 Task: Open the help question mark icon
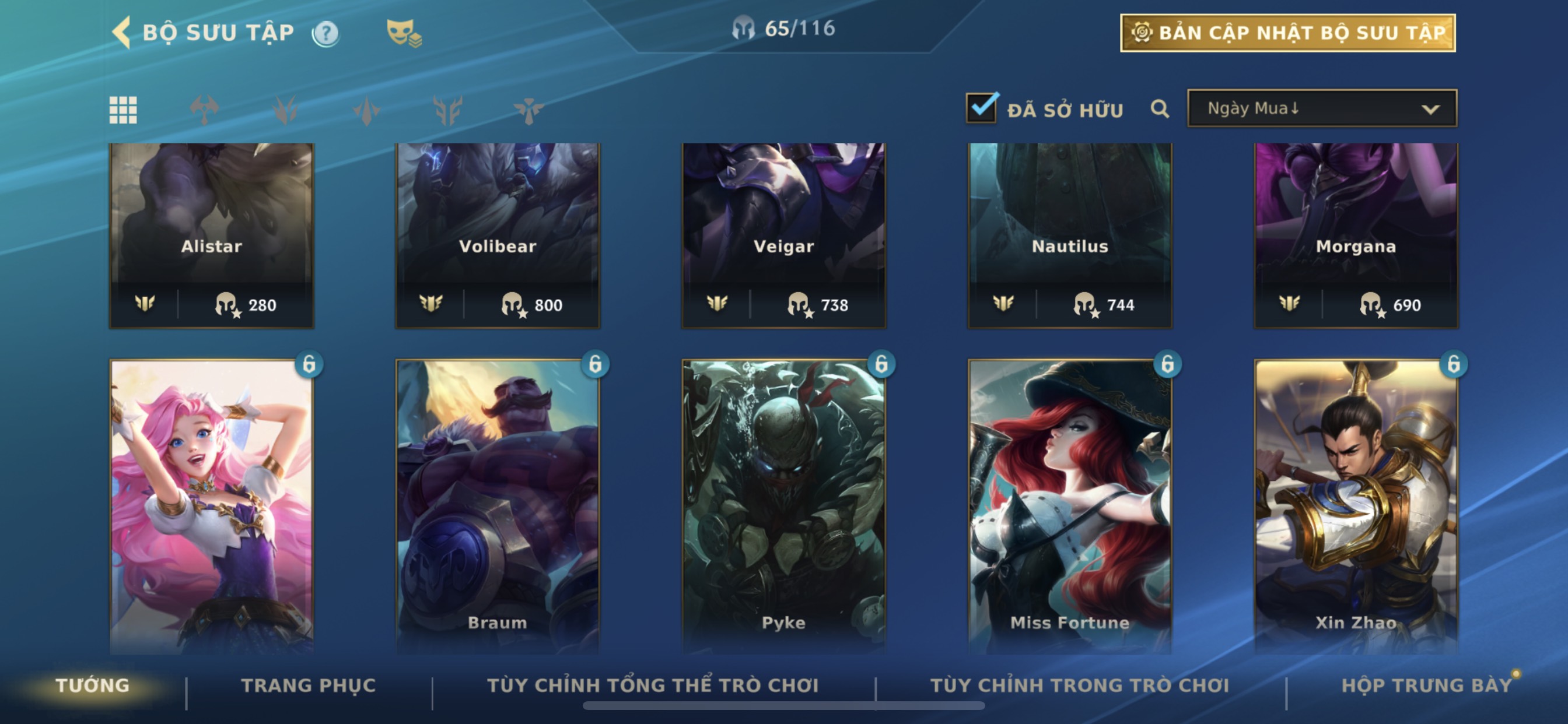coord(325,33)
